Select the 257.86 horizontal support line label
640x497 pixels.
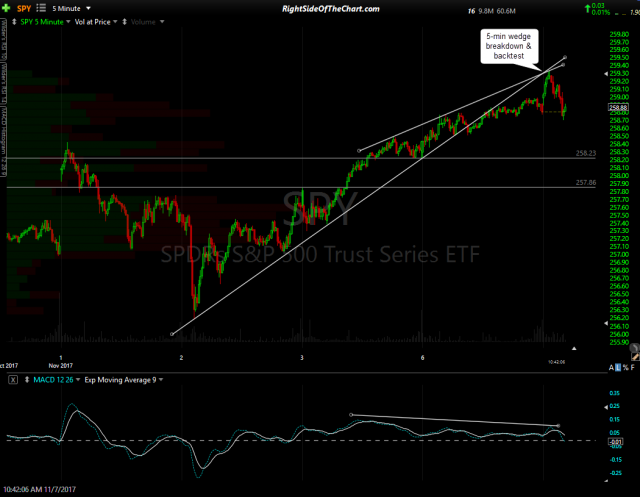pyautogui.click(x=586, y=183)
